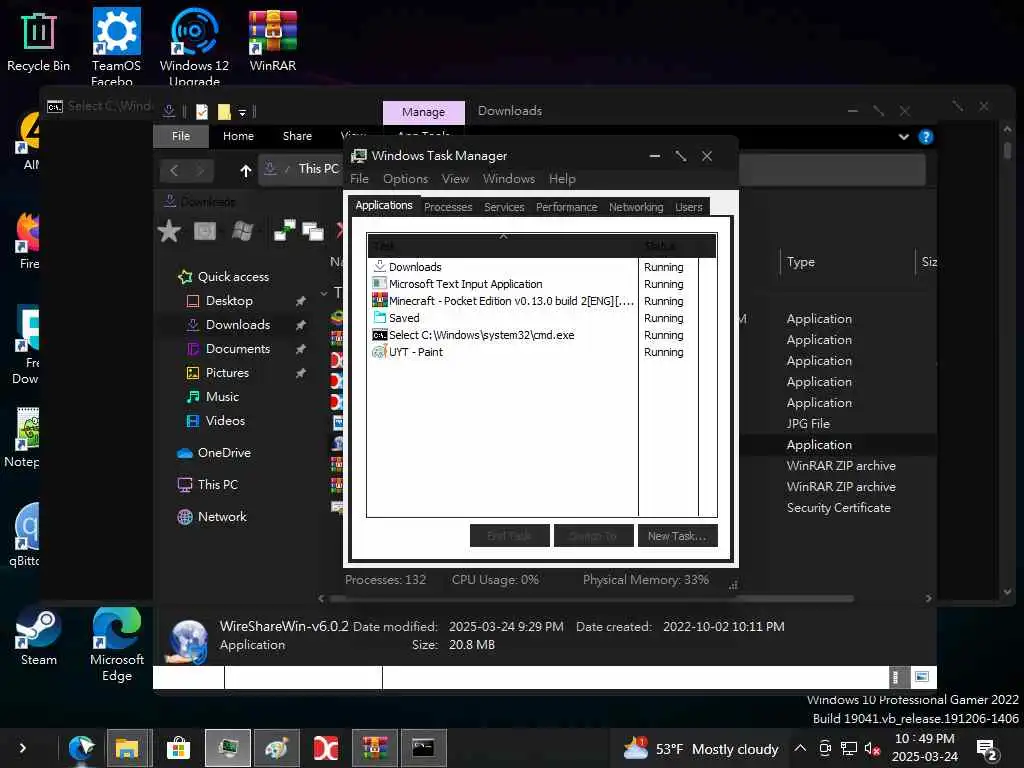1024x768 pixels.
Task: Switch to the Performance tab
Action: pos(566,206)
